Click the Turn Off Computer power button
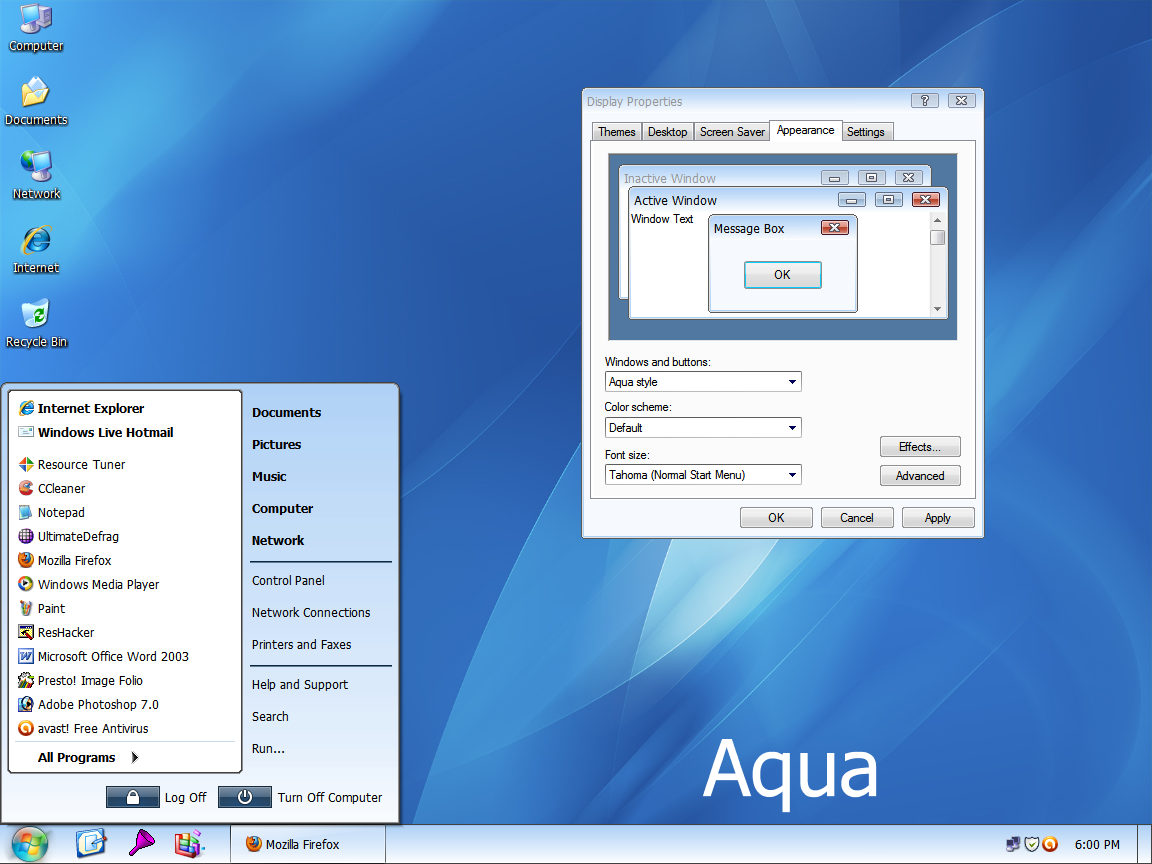The image size is (1152, 864). click(x=245, y=797)
